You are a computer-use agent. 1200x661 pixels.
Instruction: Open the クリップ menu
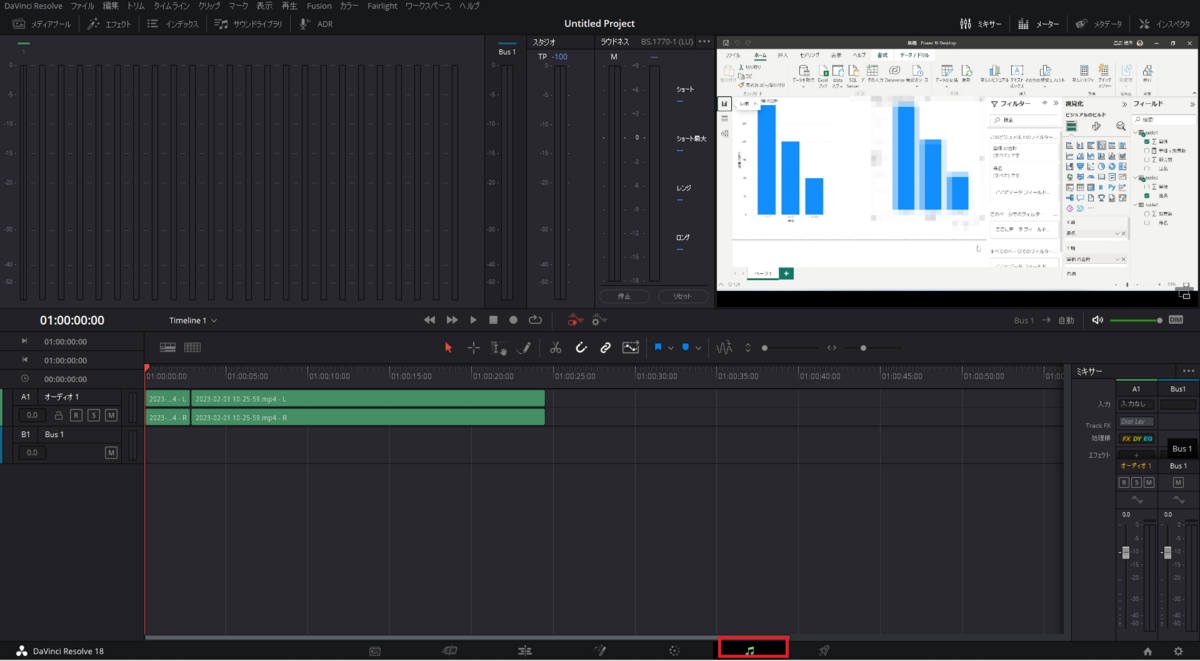pos(209,6)
